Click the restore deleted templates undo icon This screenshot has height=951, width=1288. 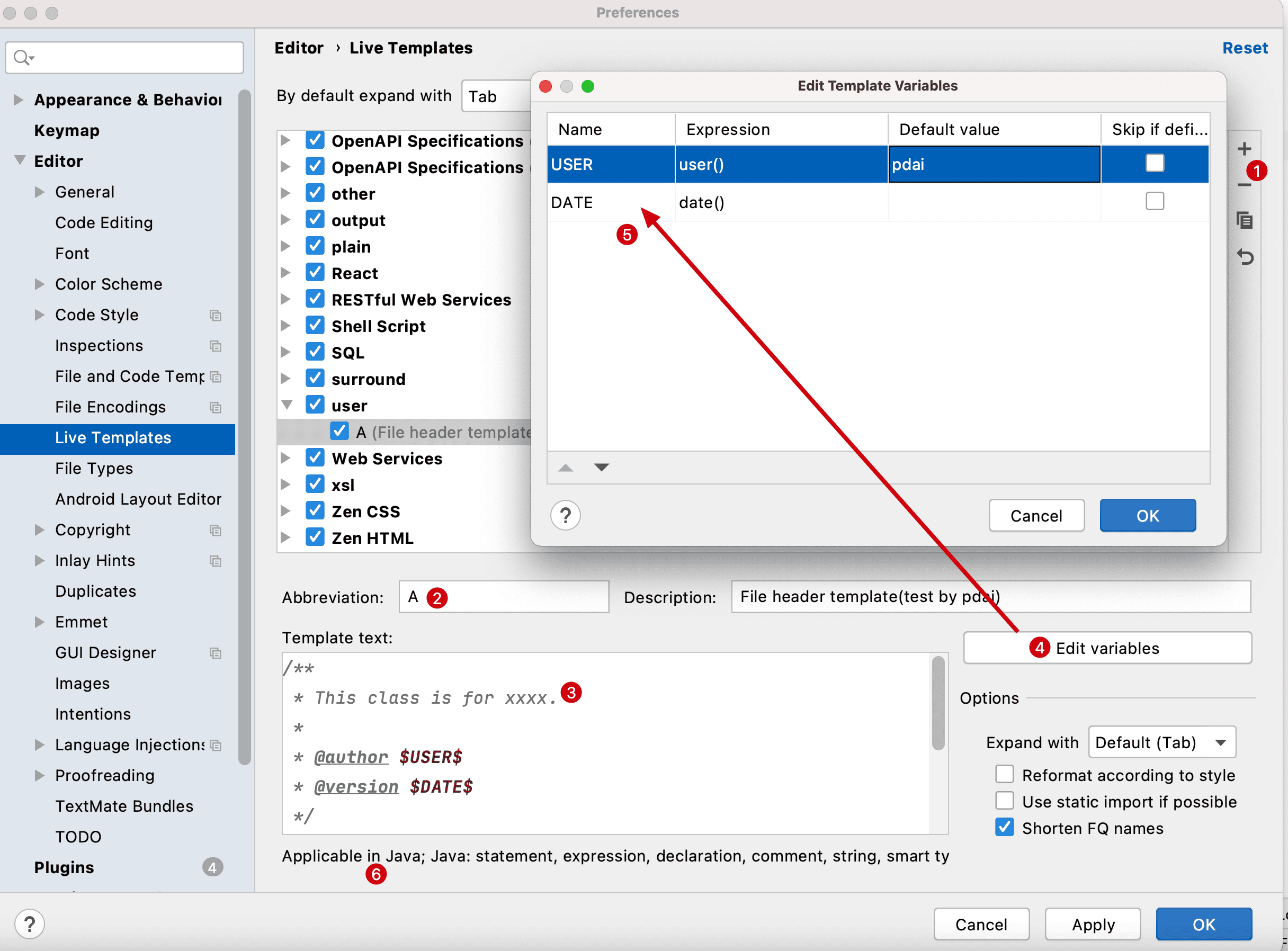(x=1244, y=257)
